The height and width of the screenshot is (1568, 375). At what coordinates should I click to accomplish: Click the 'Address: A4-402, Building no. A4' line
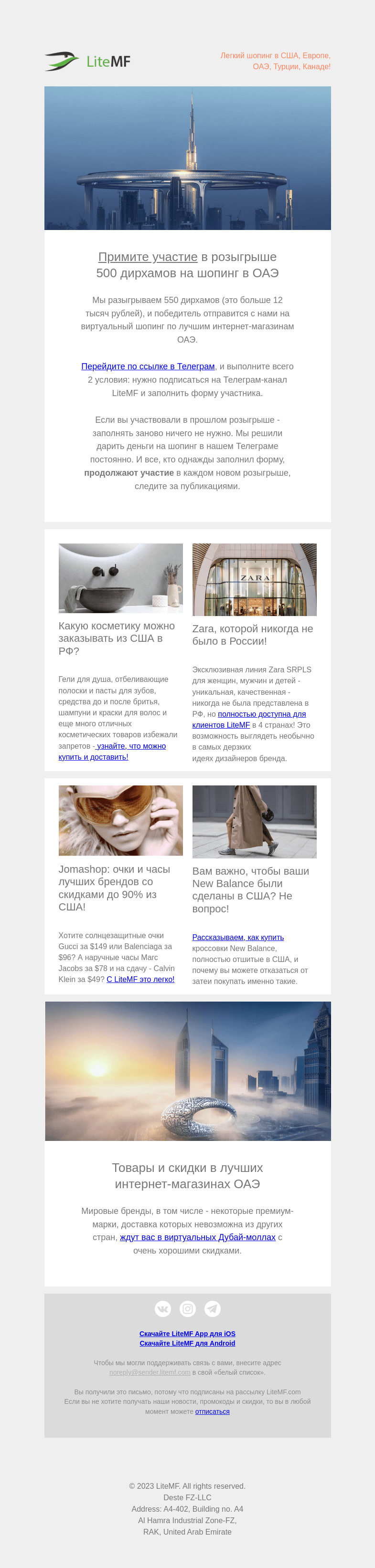[187, 1509]
